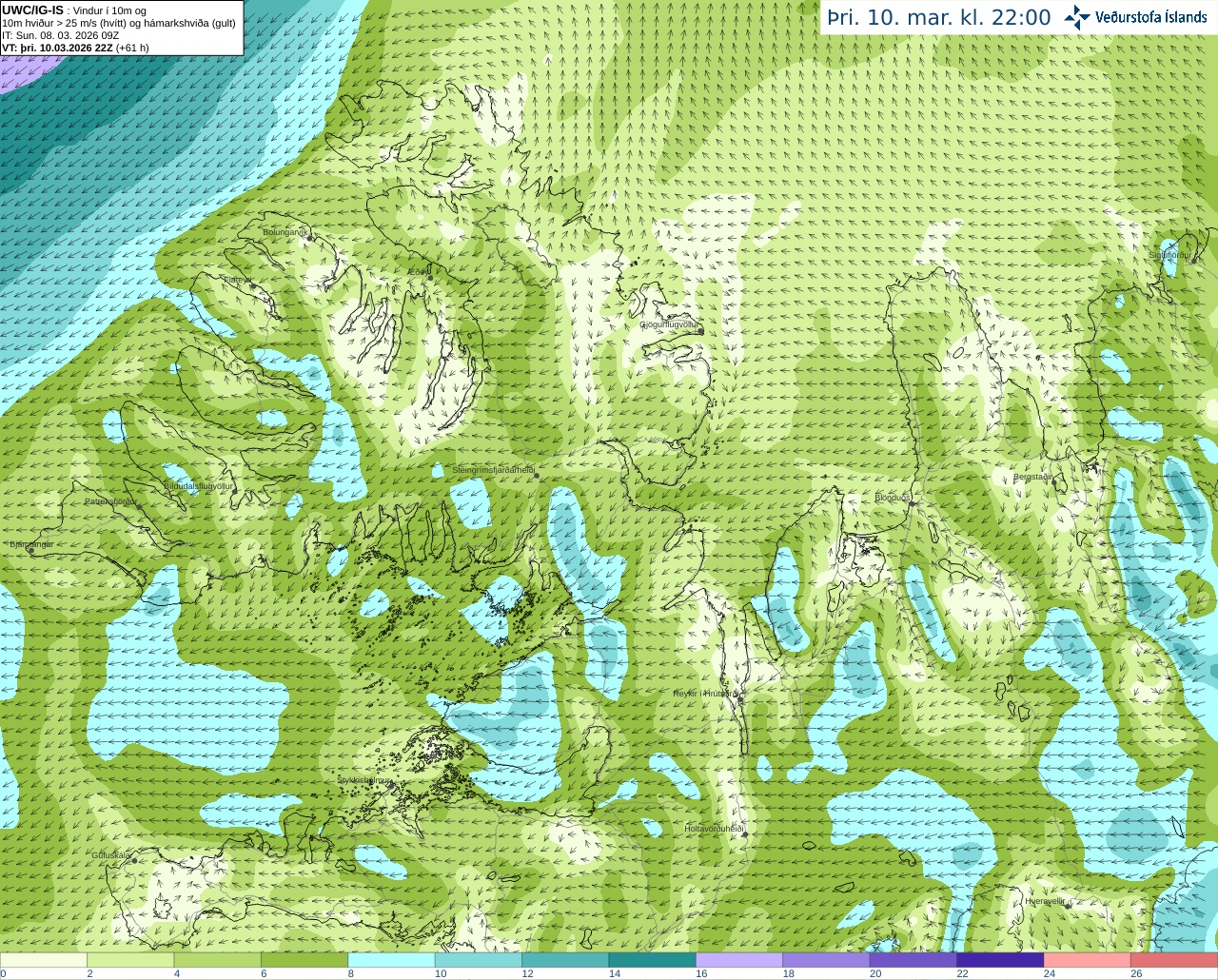1218x980 pixels.
Task: Click the salmon above-26 m/s legend swatch
Action: pos(1174,960)
